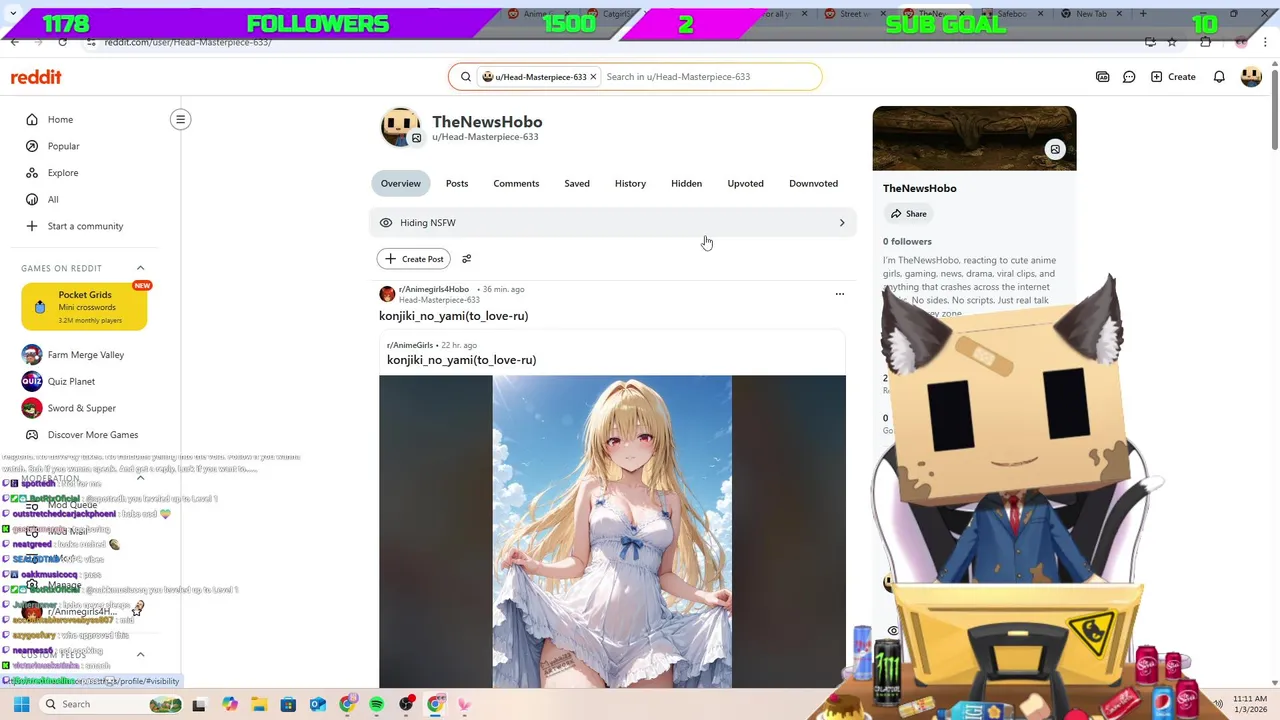This screenshot has width=1280, height=720.
Task: Open Pocket Grids game card
Action: tap(84, 307)
